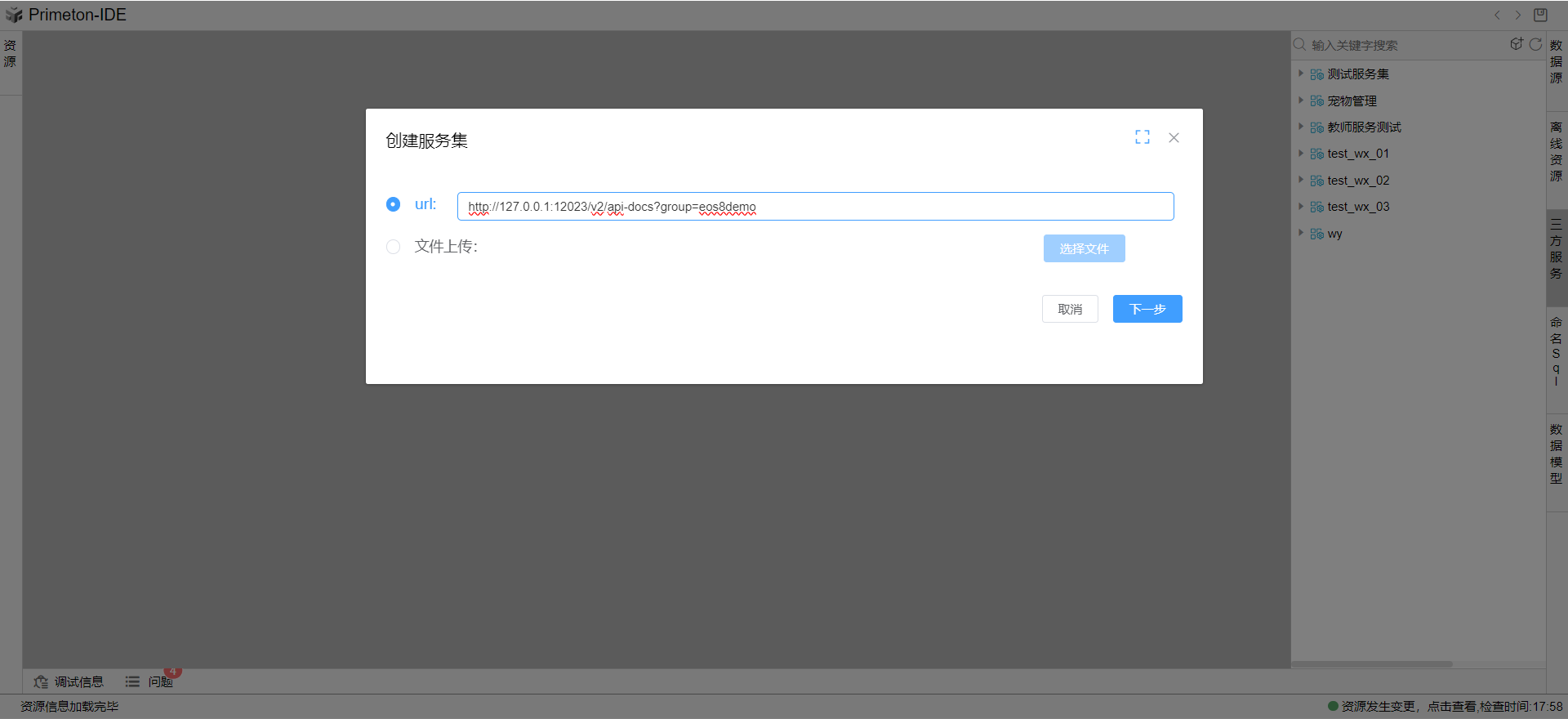Open the 离线资源 side tab

point(1556,152)
